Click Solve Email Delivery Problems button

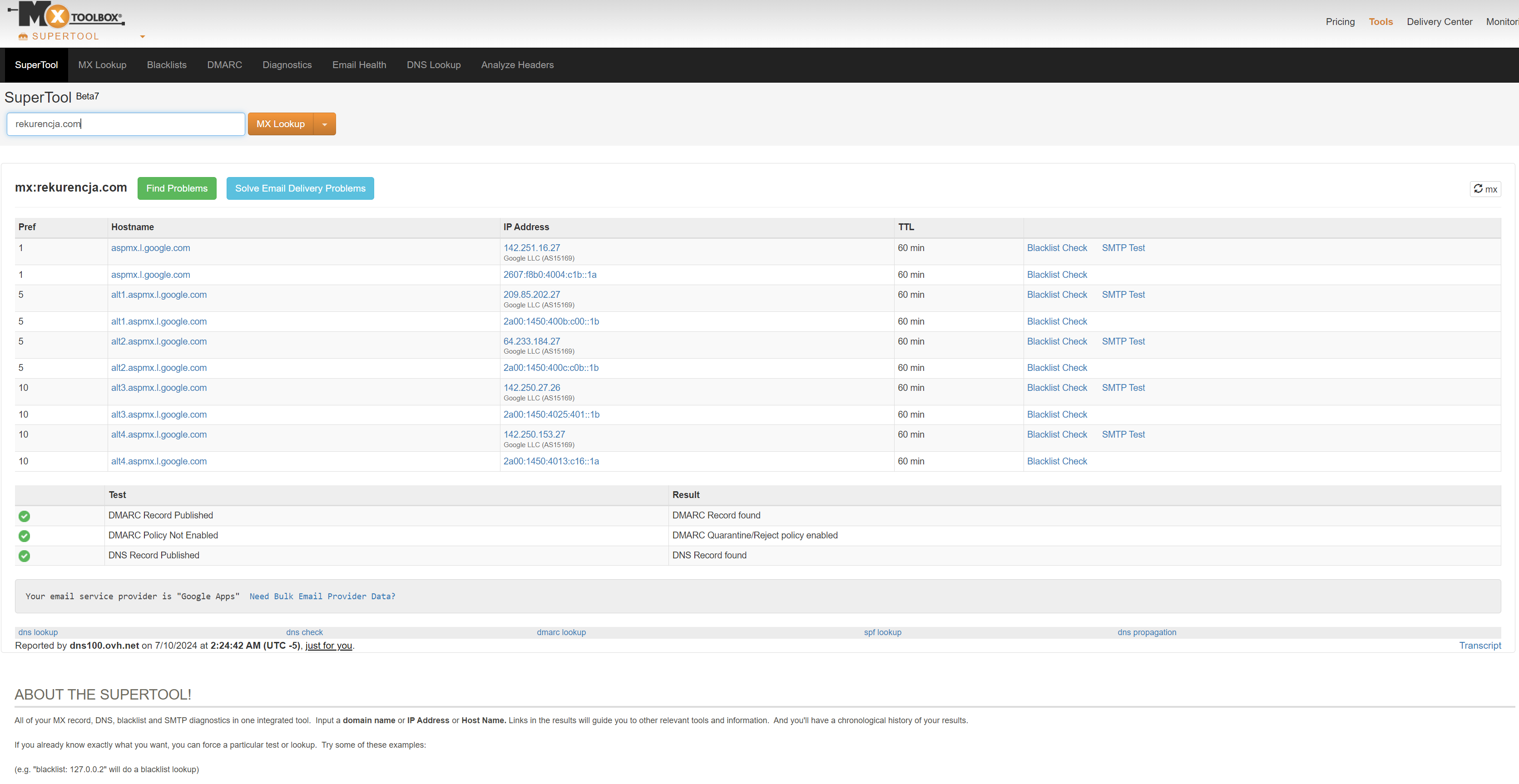coord(300,189)
